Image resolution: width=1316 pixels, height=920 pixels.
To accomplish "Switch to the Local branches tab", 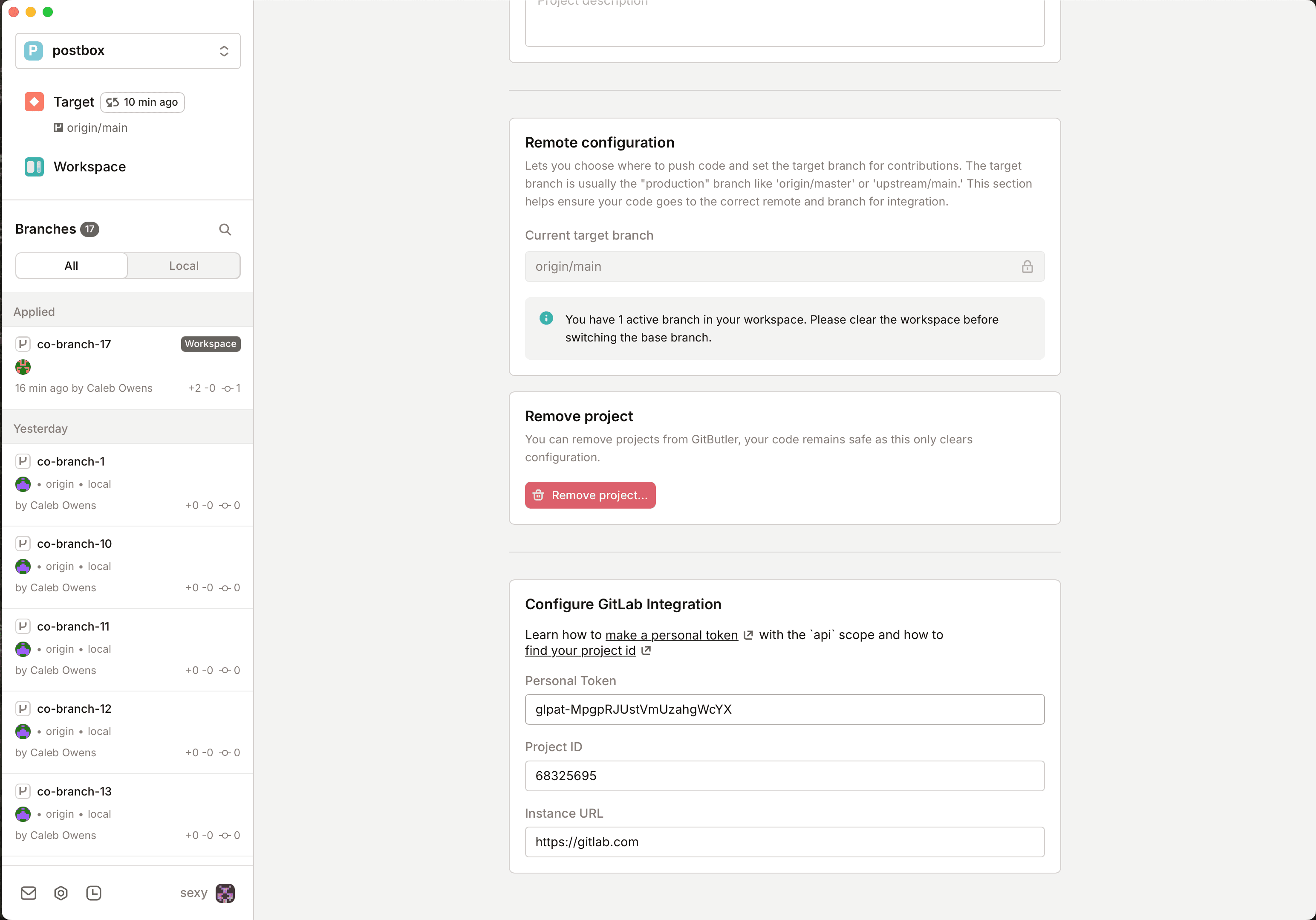I will pyautogui.click(x=183, y=266).
